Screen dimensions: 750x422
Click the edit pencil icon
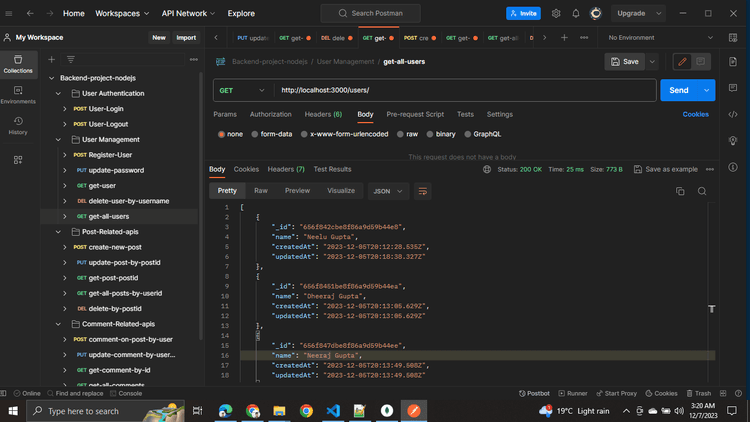coord(683,62)
